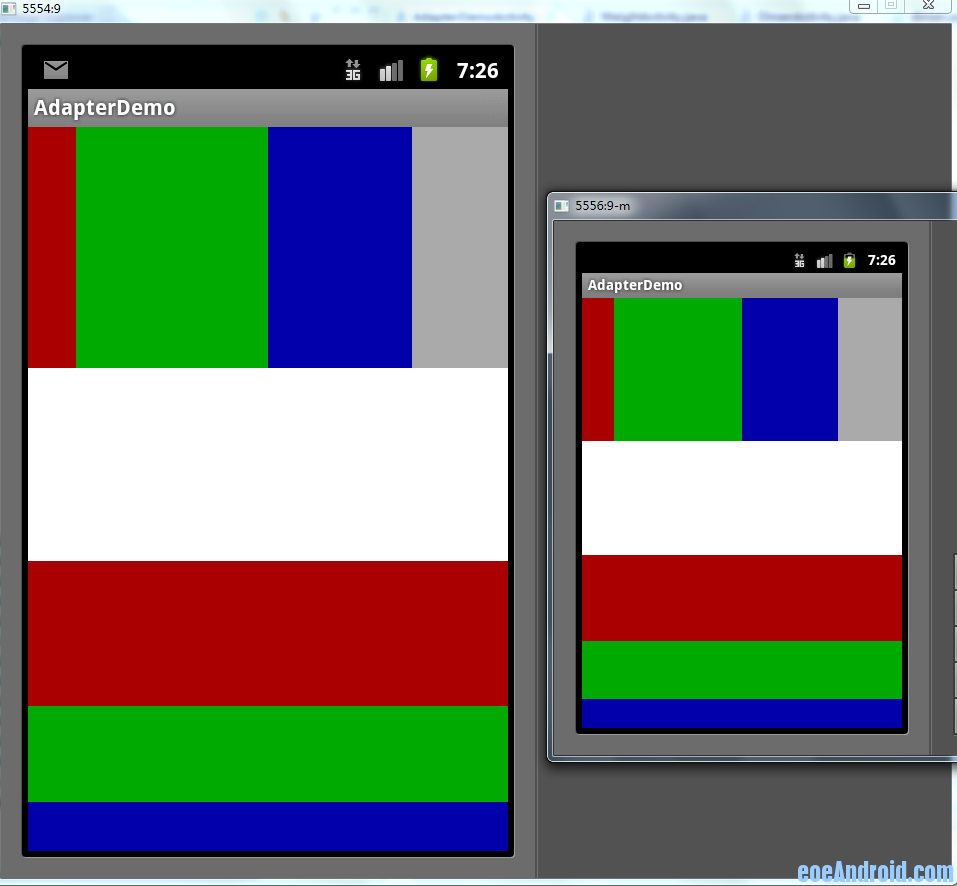Tap the signal bars icon in 5556 emulator

(x=824, y=261)
